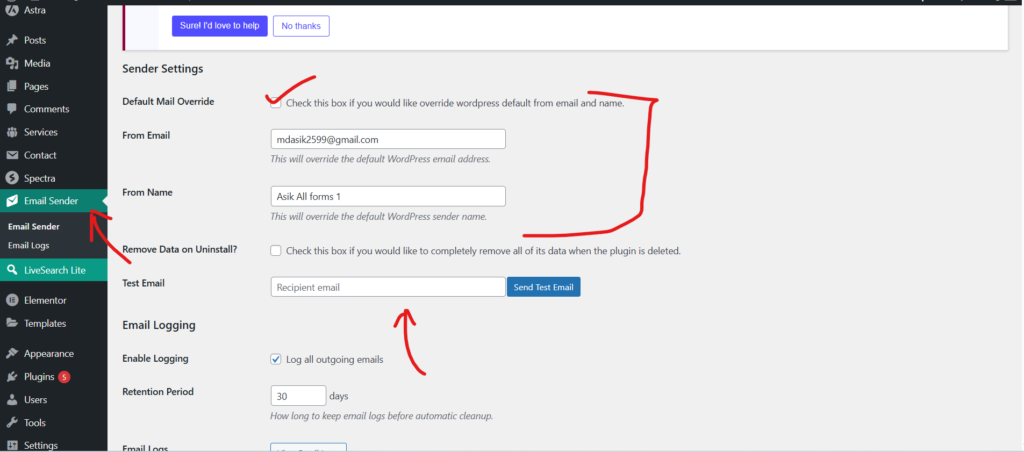Click the Posts pushpin icon

point(11,40)
